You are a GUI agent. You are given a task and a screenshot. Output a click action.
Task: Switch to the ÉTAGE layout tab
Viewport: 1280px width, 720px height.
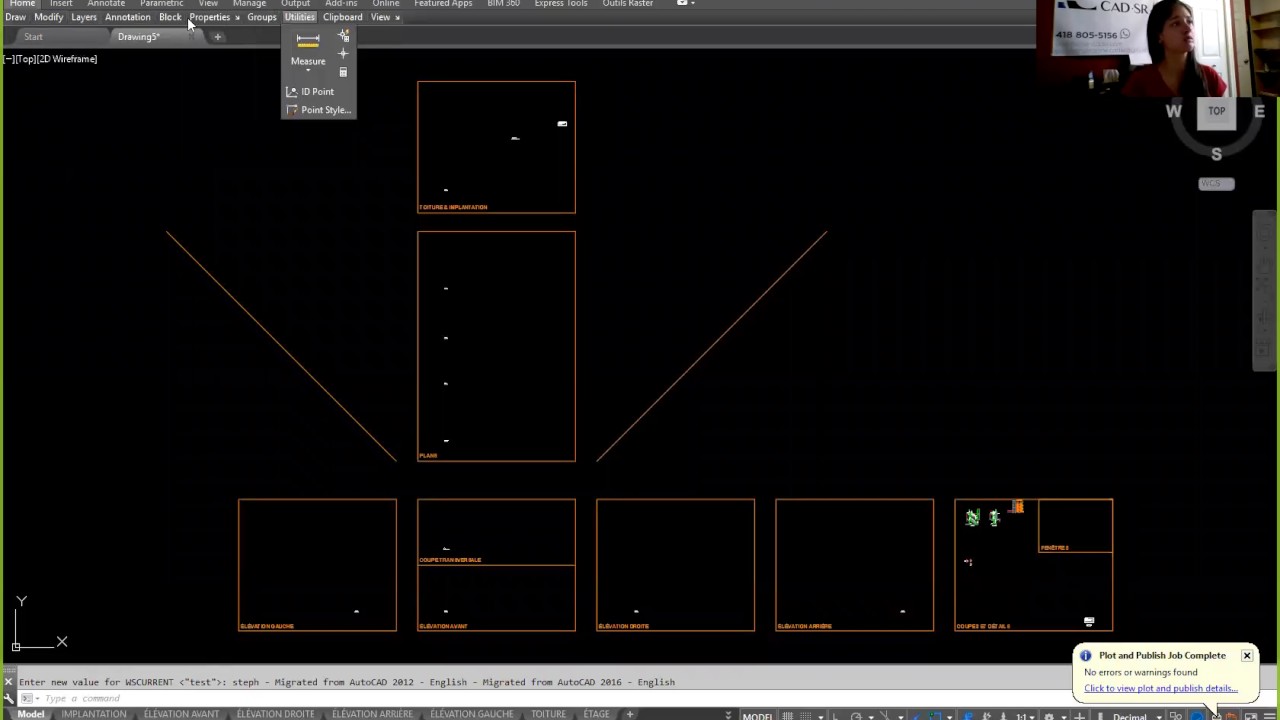coord(596,714)
